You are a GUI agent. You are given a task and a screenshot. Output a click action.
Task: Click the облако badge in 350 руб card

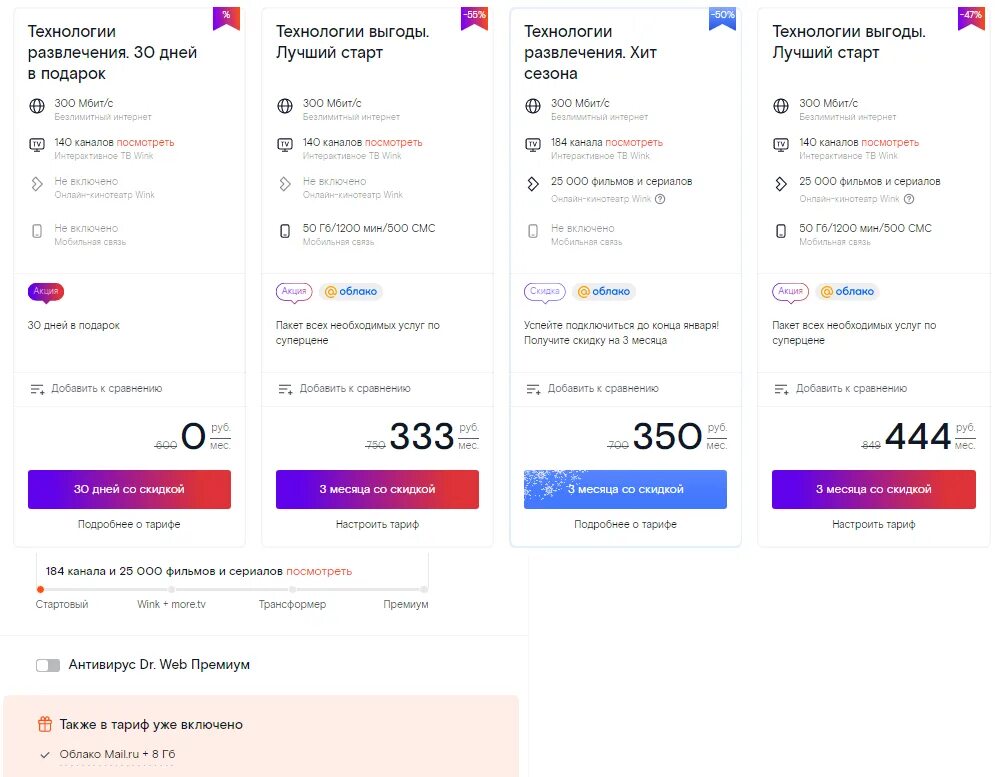pos(603,291)
